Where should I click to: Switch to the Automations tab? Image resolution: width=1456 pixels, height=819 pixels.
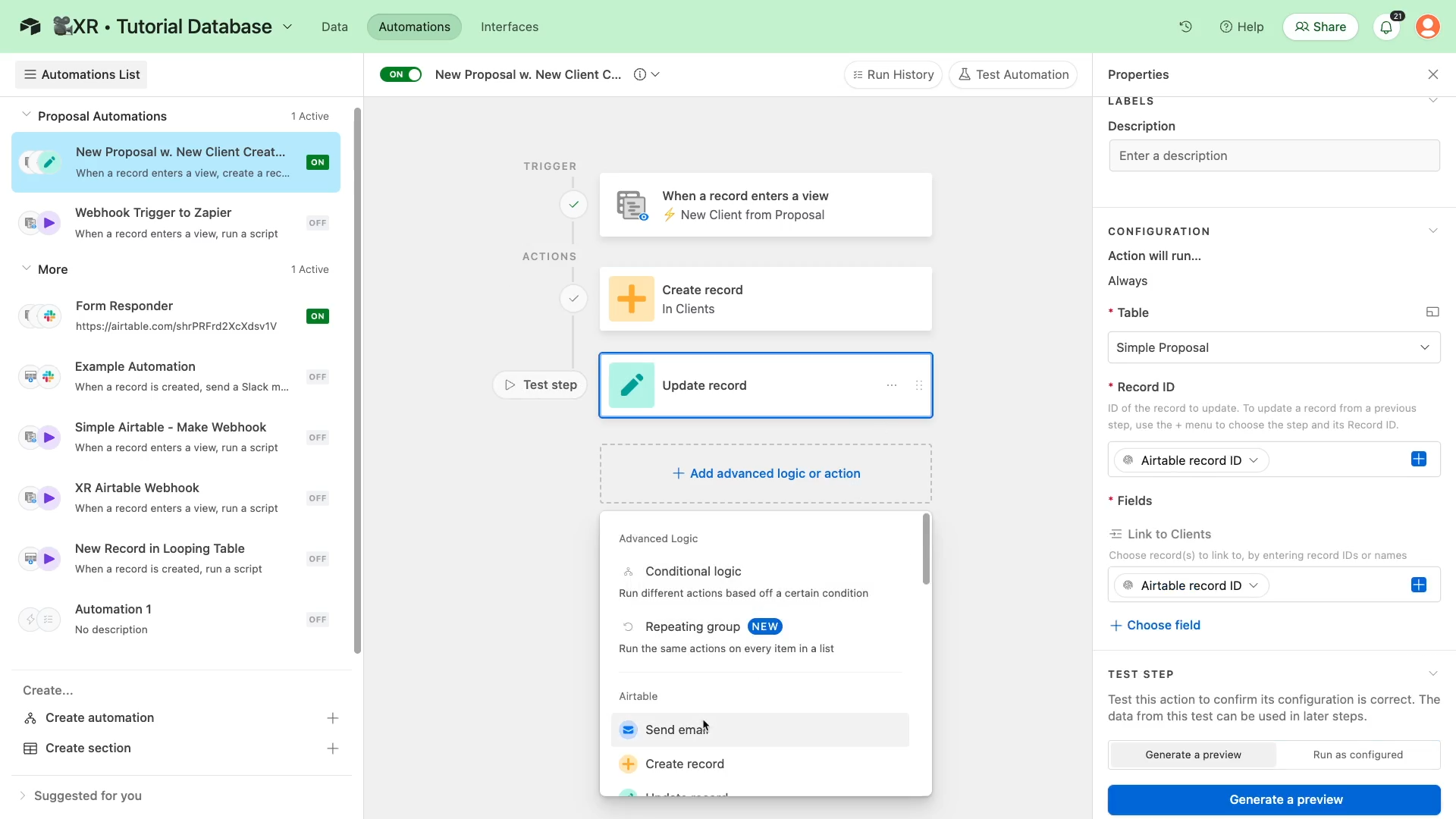coord(414,27)
